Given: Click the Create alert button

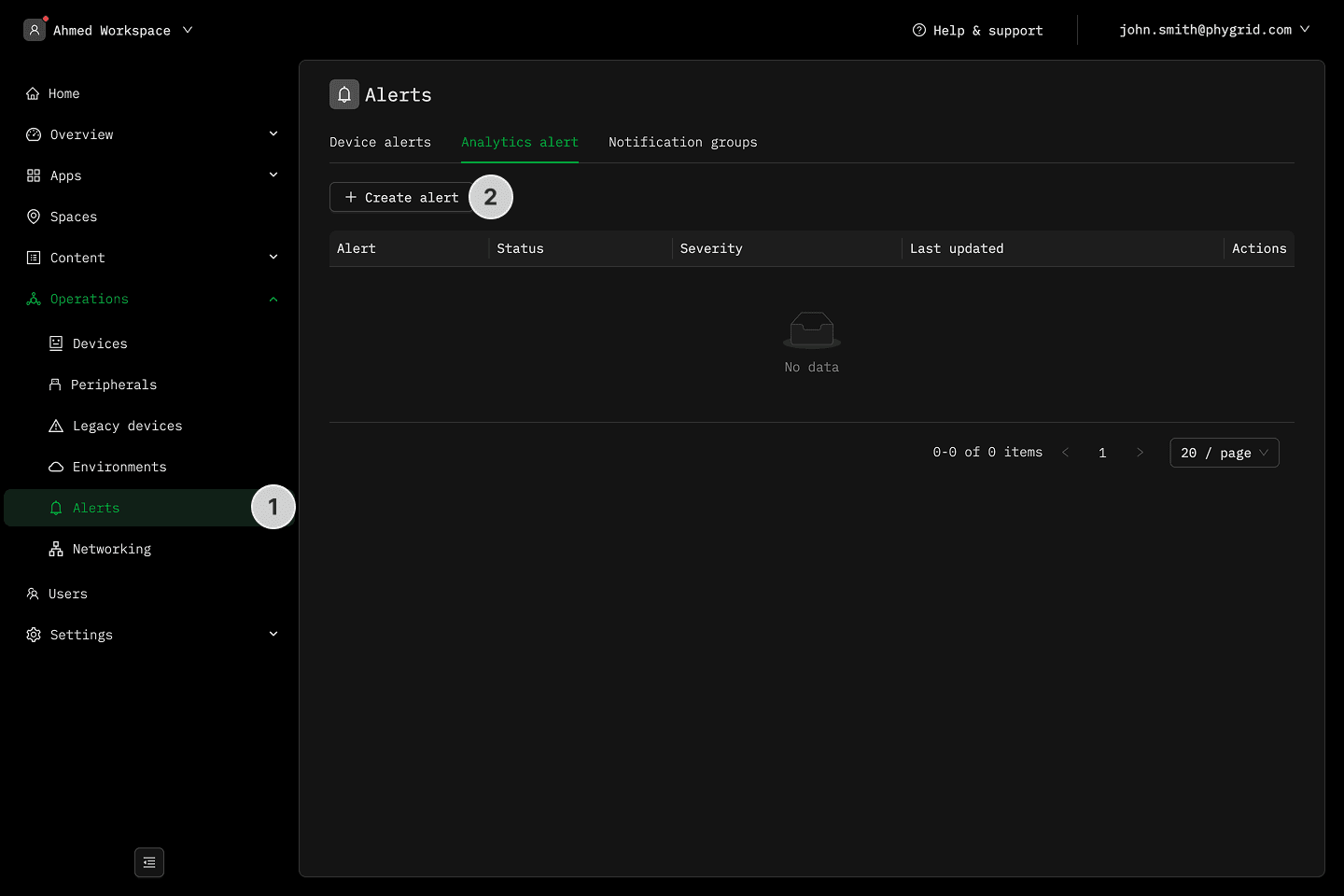Looking at the screenshot, I should [x=401, y=197].
